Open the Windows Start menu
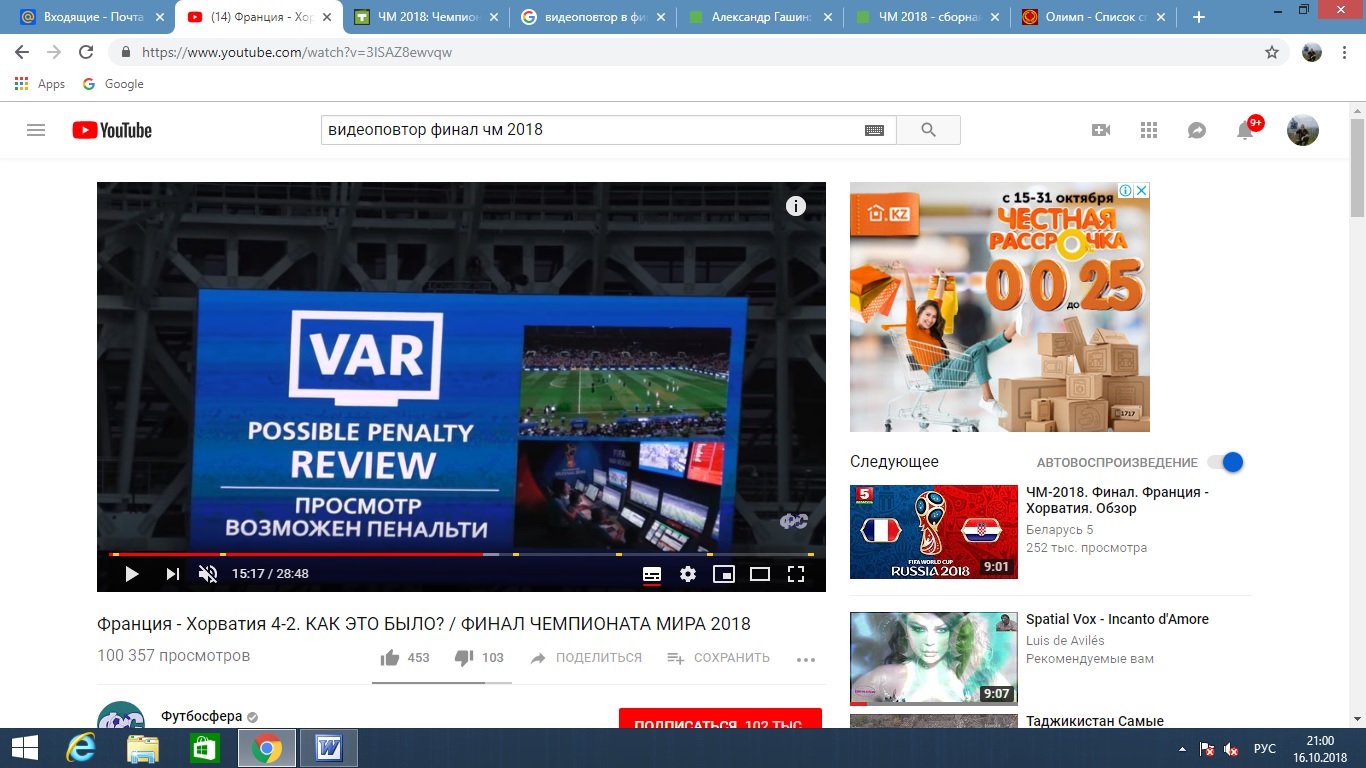1366x768 pixels. (24, 748)
